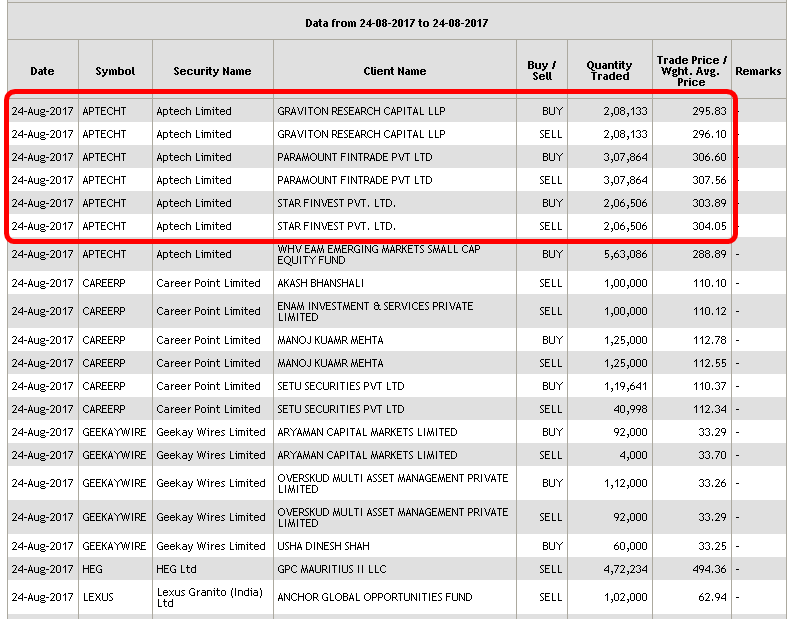
Task: Select price 110.12
Action: (709, 311)
